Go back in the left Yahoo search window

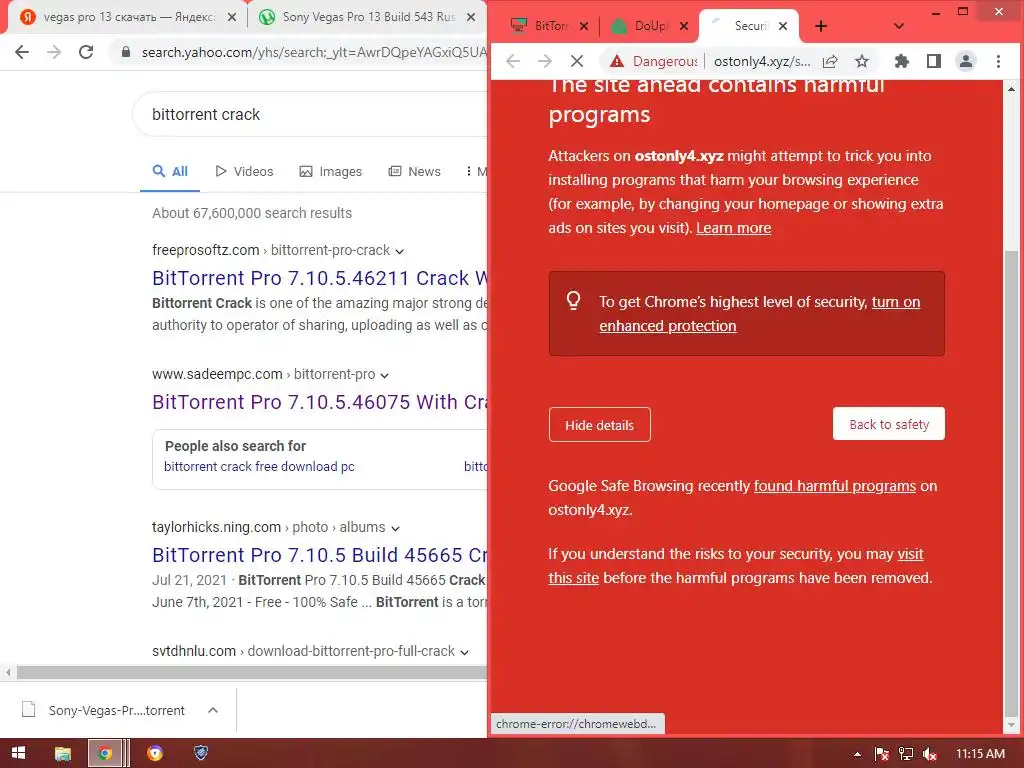point(22,52)
